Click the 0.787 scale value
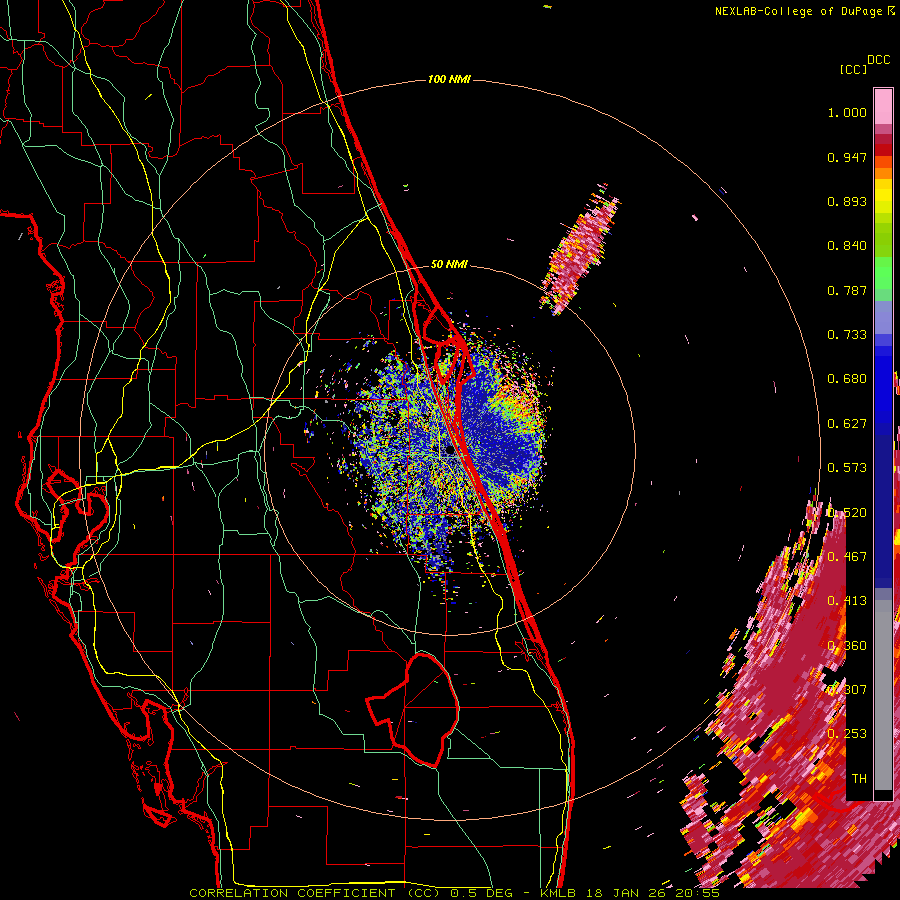The height and width of the screenshot is (900, 900). point(847,290)
